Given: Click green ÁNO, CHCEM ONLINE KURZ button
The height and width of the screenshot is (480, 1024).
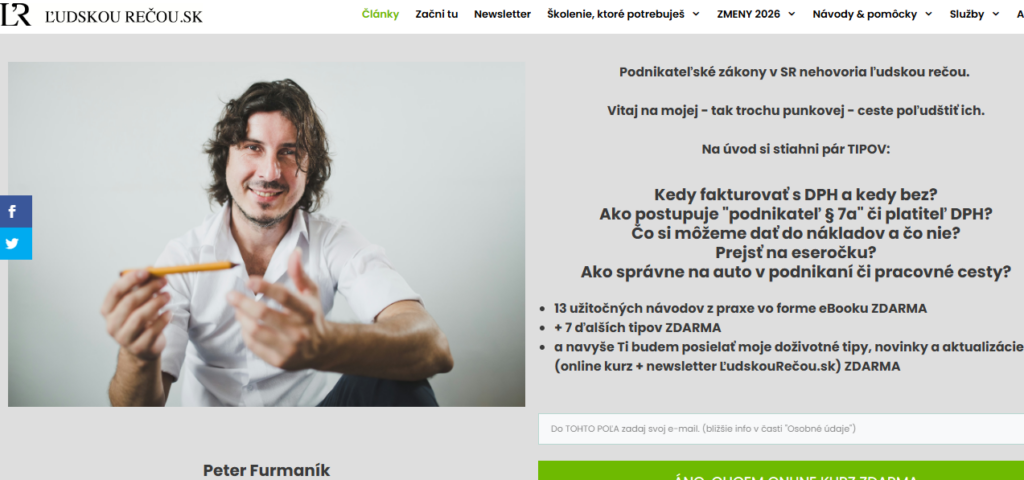Looking at the screenshot, I should coord(781,471).
